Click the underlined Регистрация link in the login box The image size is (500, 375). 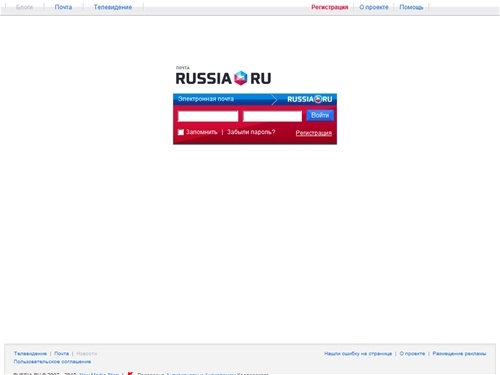click(x=314, y=133)
